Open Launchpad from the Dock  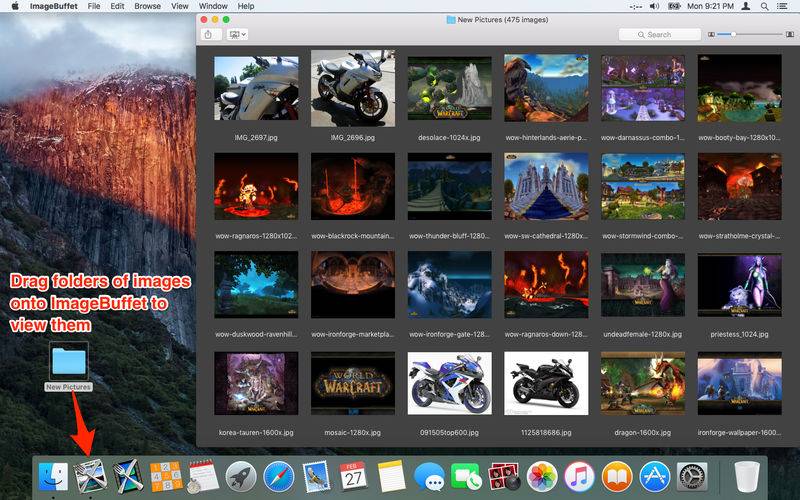(x=241, y=477)
